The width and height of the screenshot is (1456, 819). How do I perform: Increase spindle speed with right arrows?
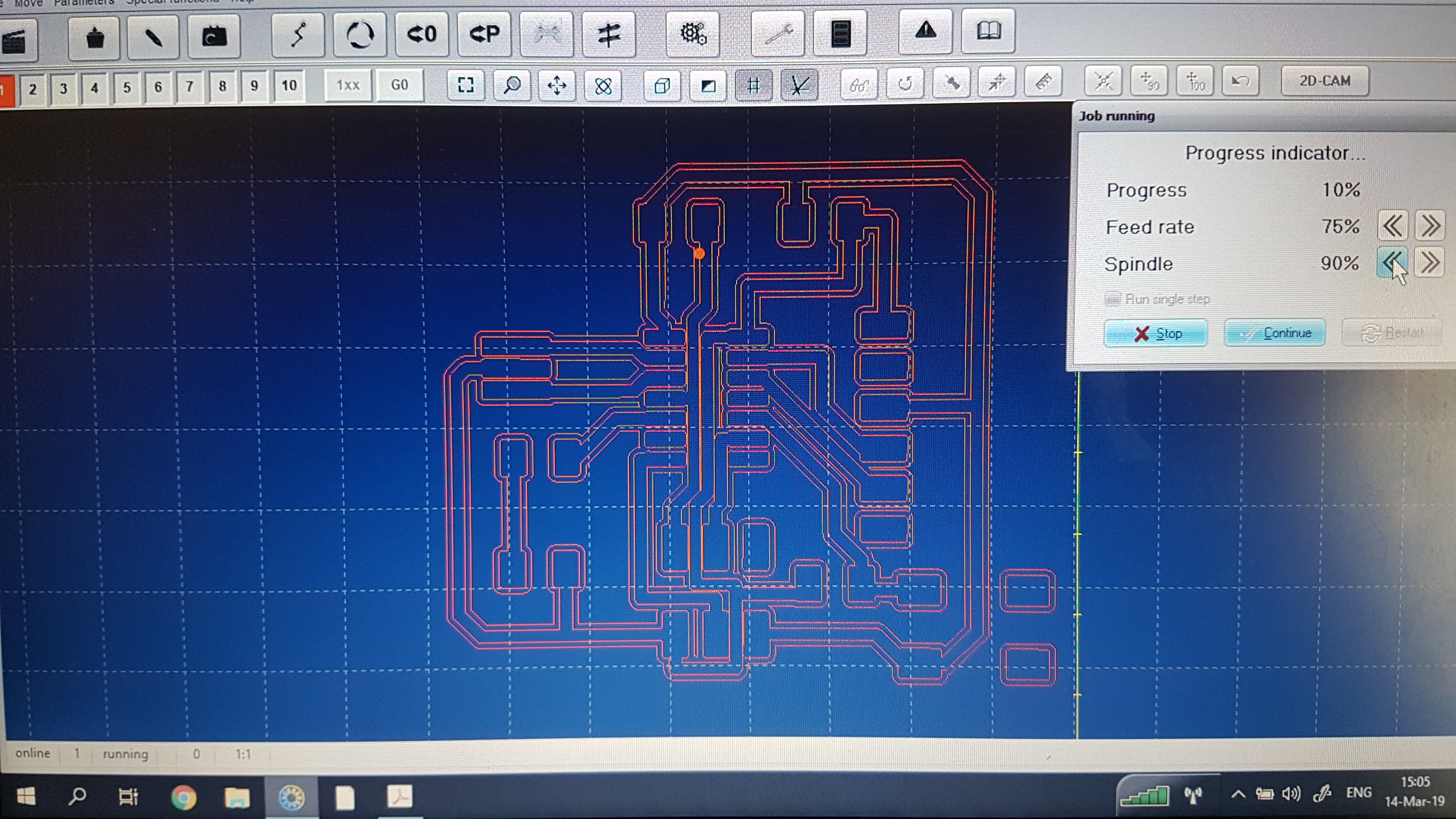tap(1429, 263)
